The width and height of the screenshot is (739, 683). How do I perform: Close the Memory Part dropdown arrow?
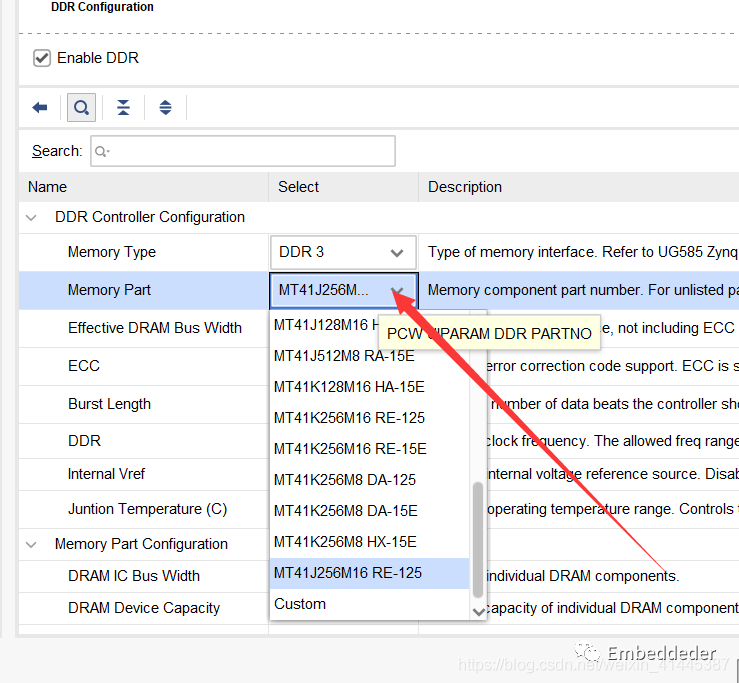[x=398, y=291]
